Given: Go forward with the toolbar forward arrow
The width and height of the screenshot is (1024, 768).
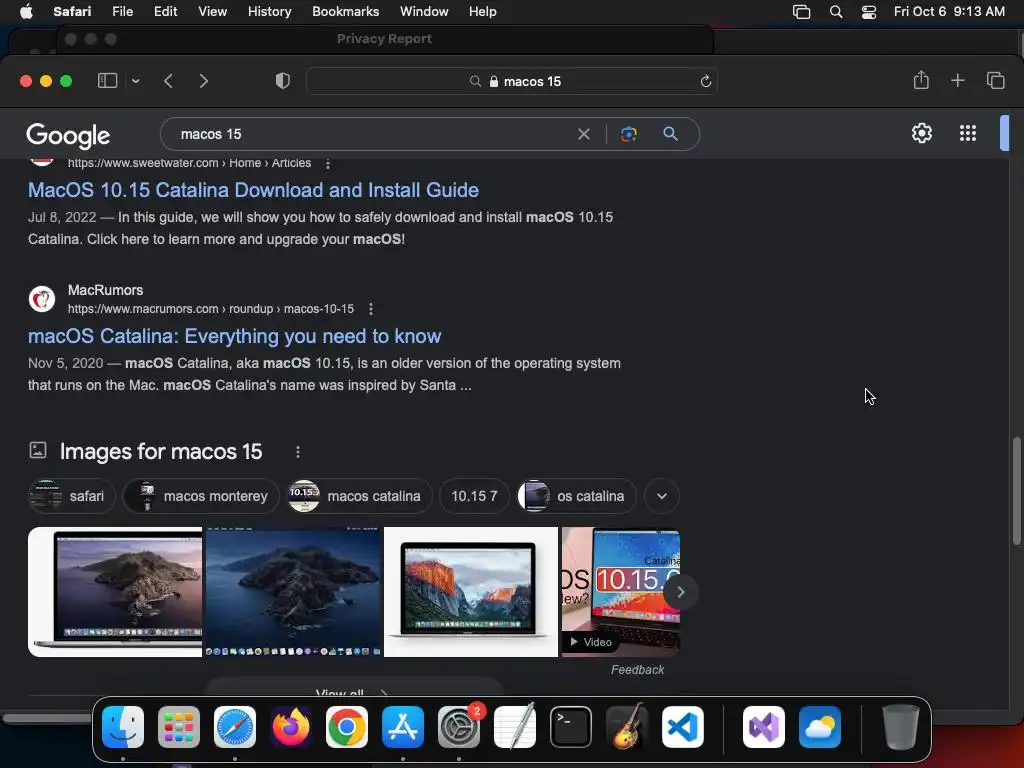Looking at the screenshot, I should [204, 81].
